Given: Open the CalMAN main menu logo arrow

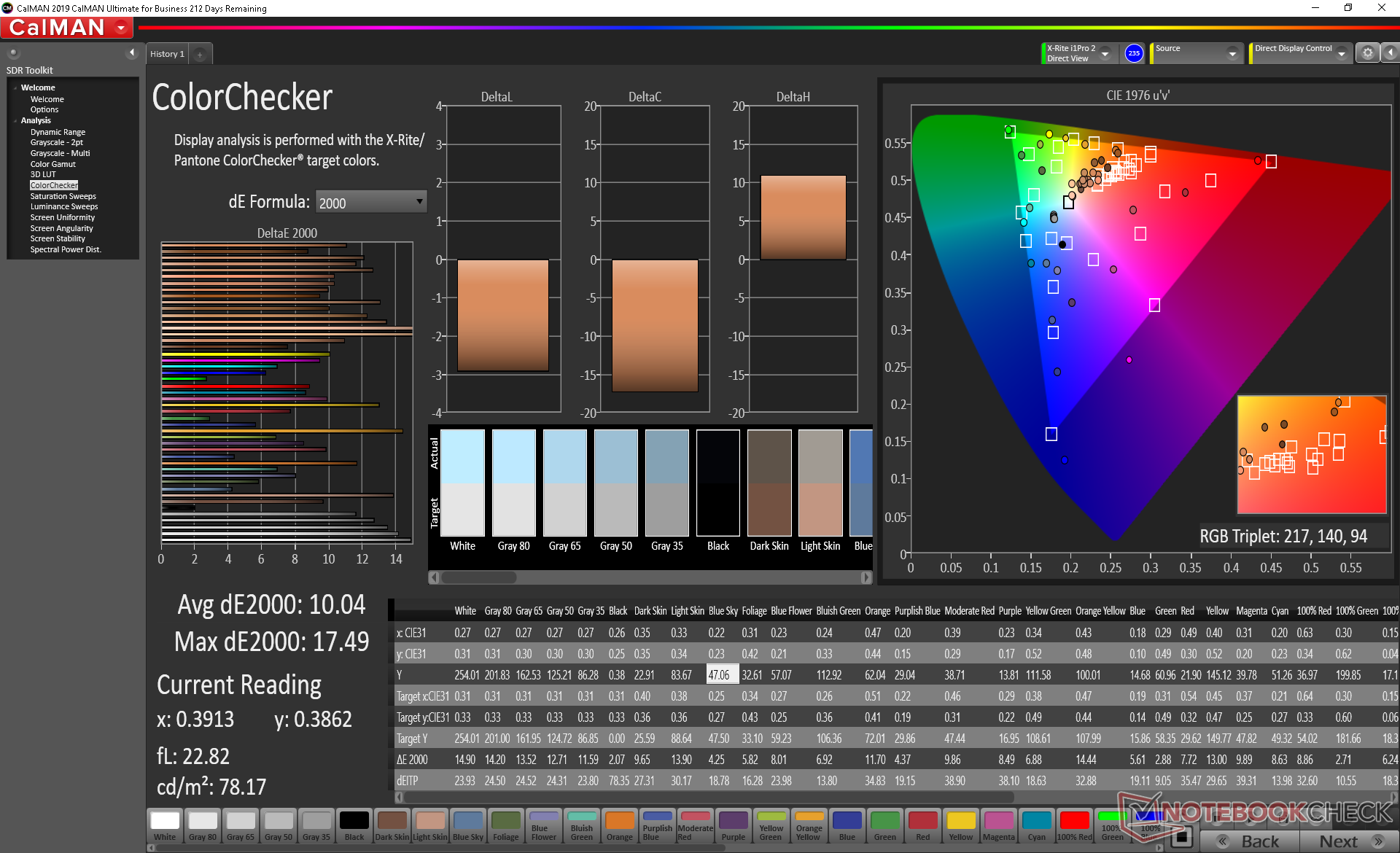Looking at the screenshot, I should coord(121,28).
